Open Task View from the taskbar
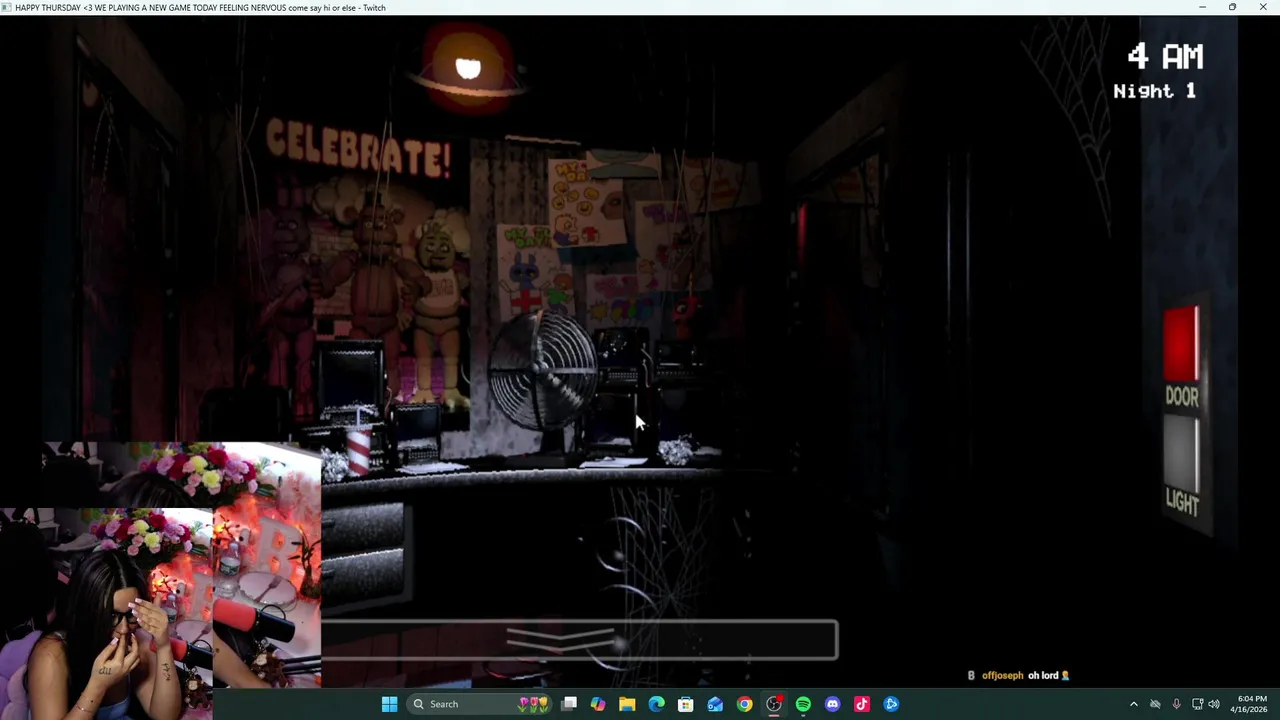Image resolution: width=1280 pixels, height=720 pixels. pyautogui.click(x=569, y=704)
